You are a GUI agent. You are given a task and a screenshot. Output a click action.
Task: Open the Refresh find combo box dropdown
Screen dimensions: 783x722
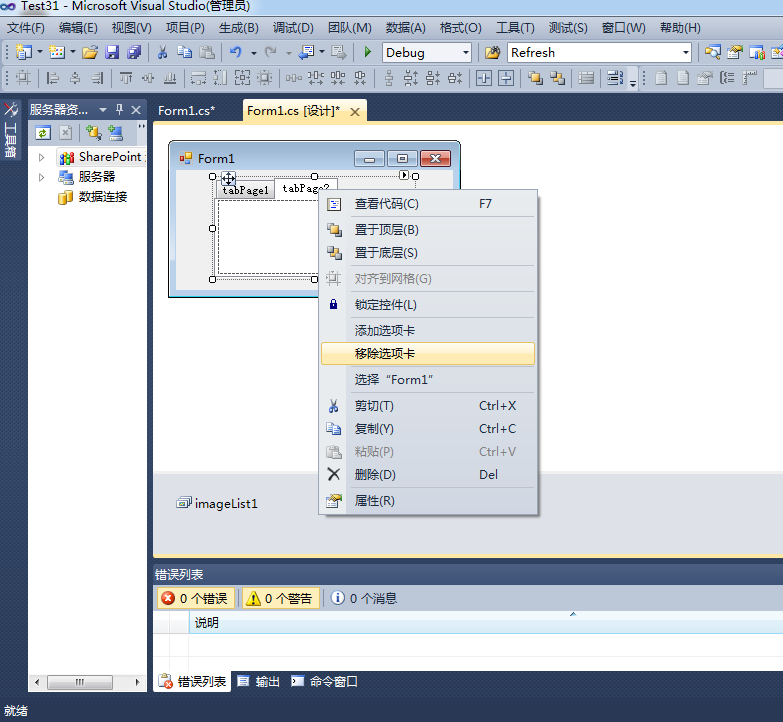[686, 52]
